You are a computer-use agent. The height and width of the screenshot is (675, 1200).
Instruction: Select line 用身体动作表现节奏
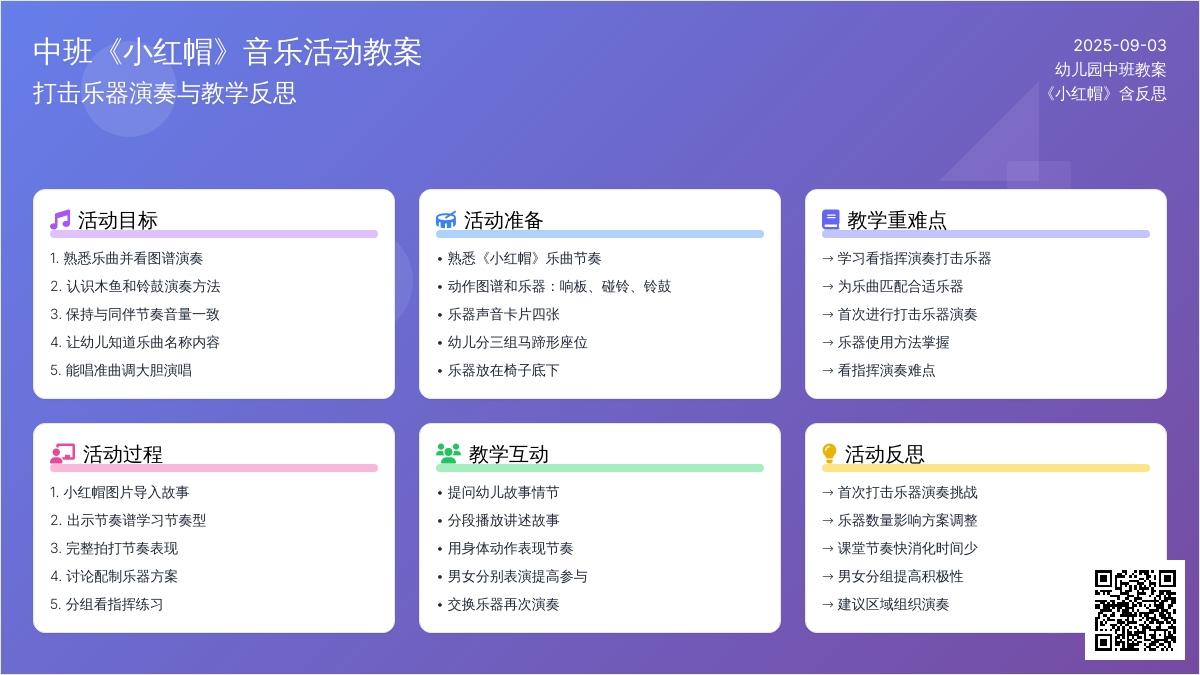click(505, 548)
